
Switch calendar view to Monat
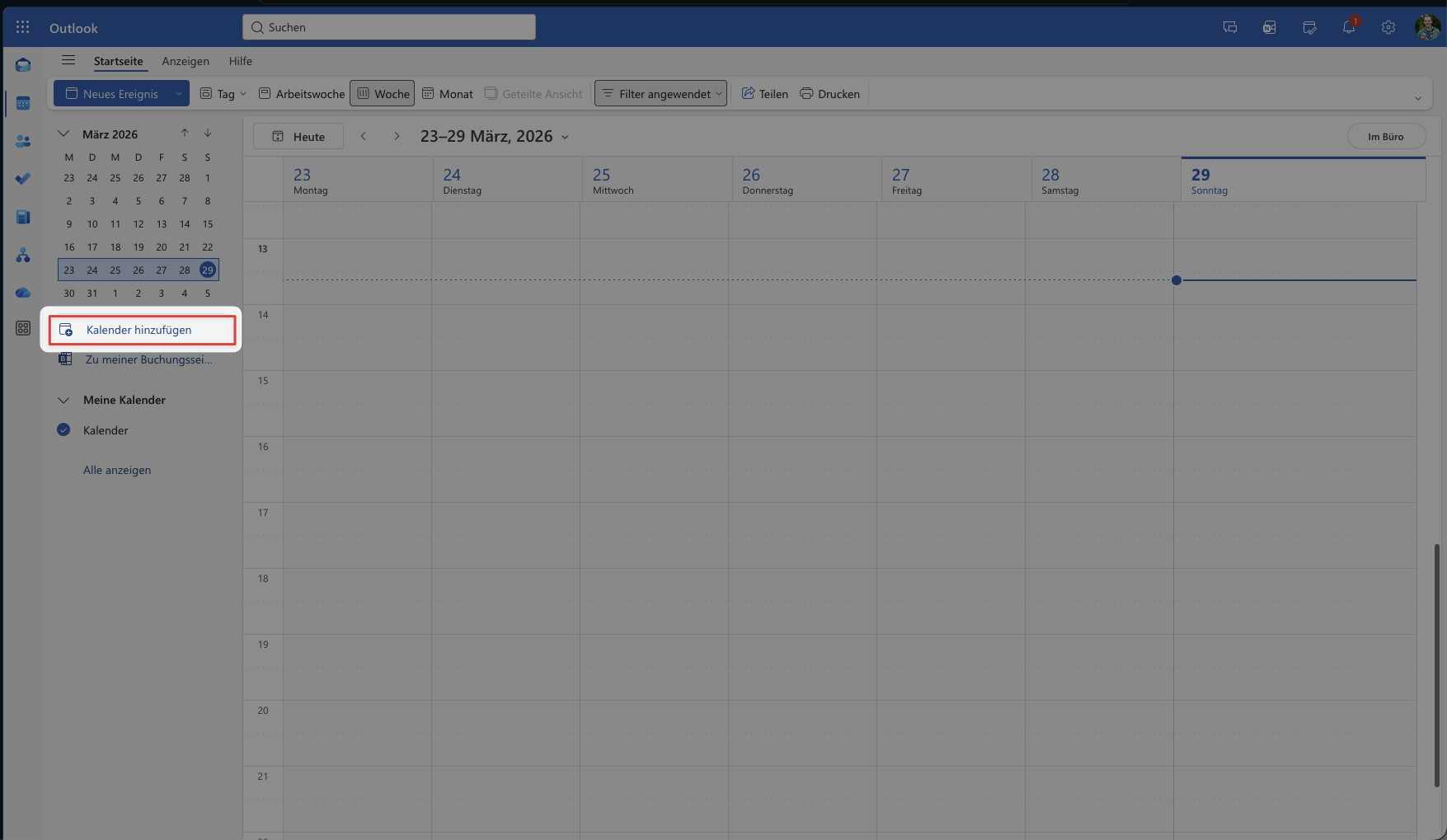coord(447,93)
